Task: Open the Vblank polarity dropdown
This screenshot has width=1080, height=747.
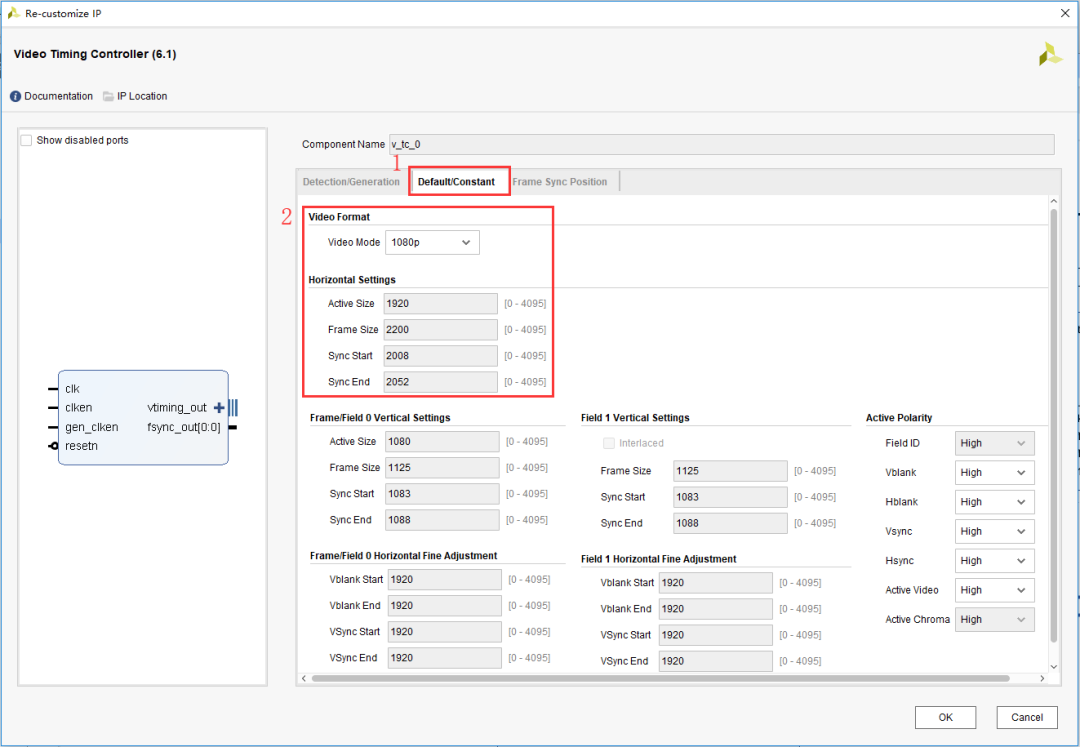Action: tap(994, 473)
